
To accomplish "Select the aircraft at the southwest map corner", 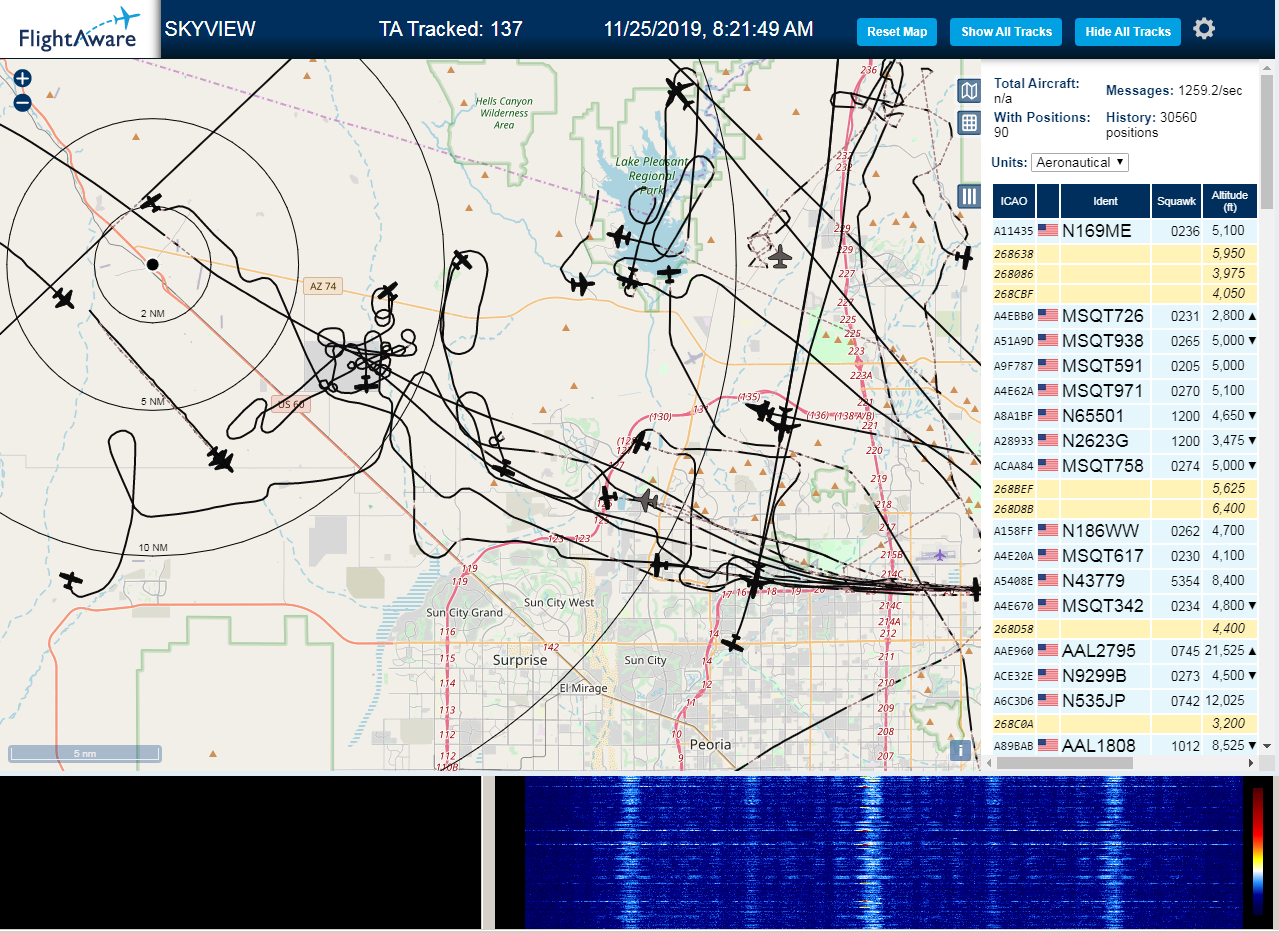I will [70, 579].
